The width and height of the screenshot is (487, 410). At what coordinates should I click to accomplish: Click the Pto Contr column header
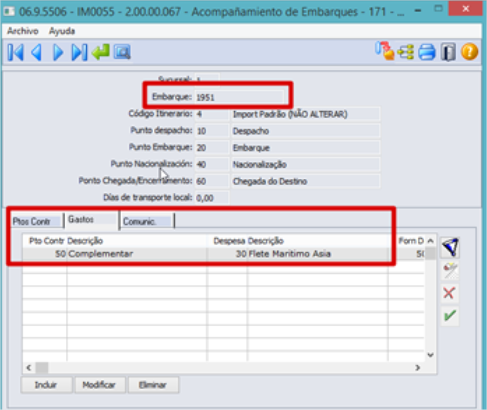pos(45,241)
